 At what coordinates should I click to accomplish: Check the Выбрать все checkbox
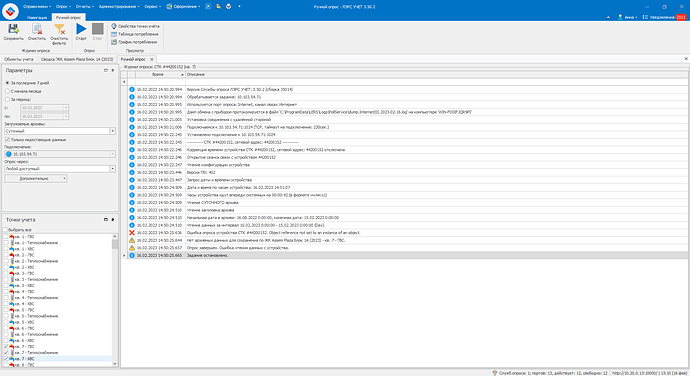(x=6, y=230)
